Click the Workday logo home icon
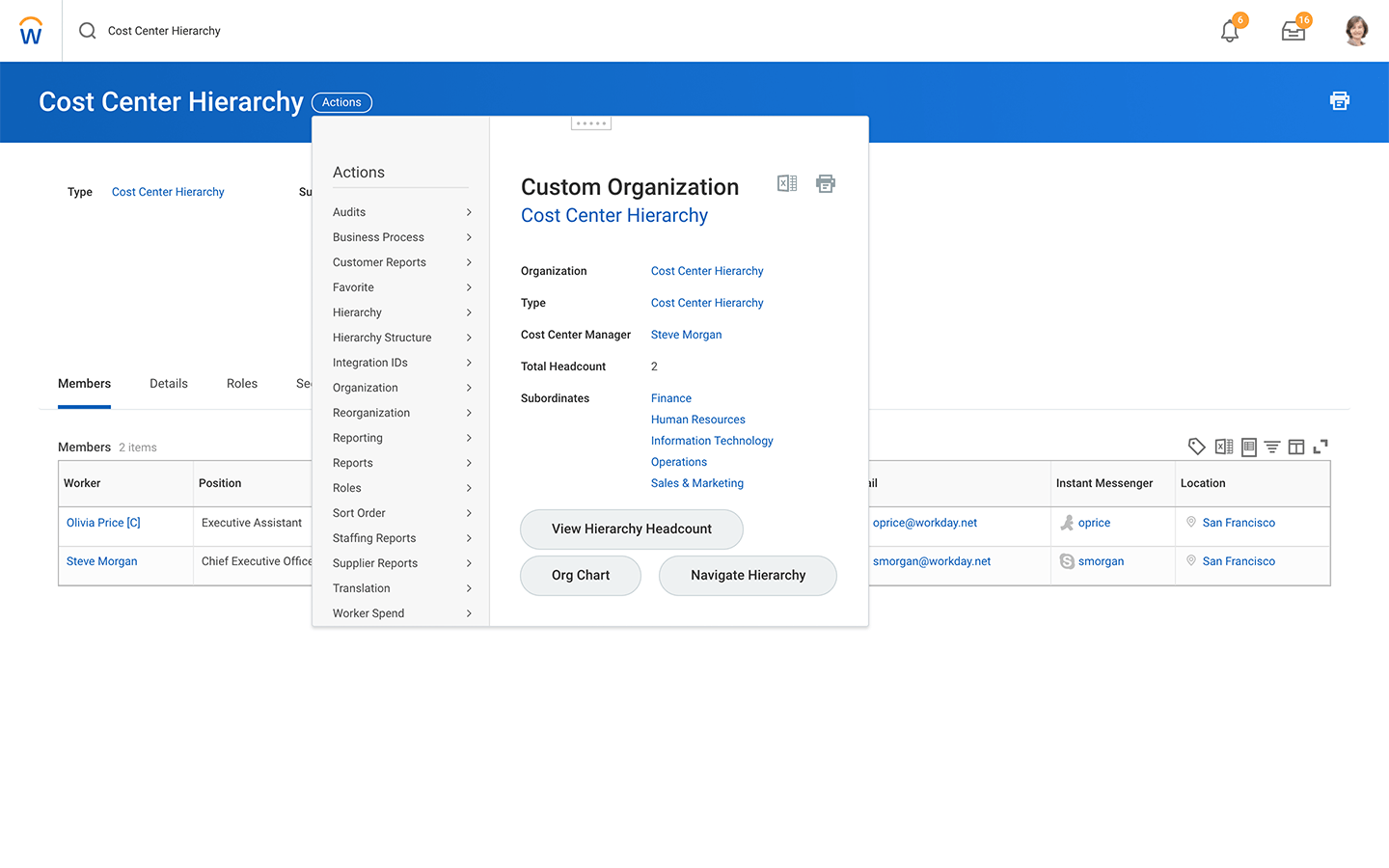Image resolution: width=1389 pixels, height=868 pixels. click(31, 31)
